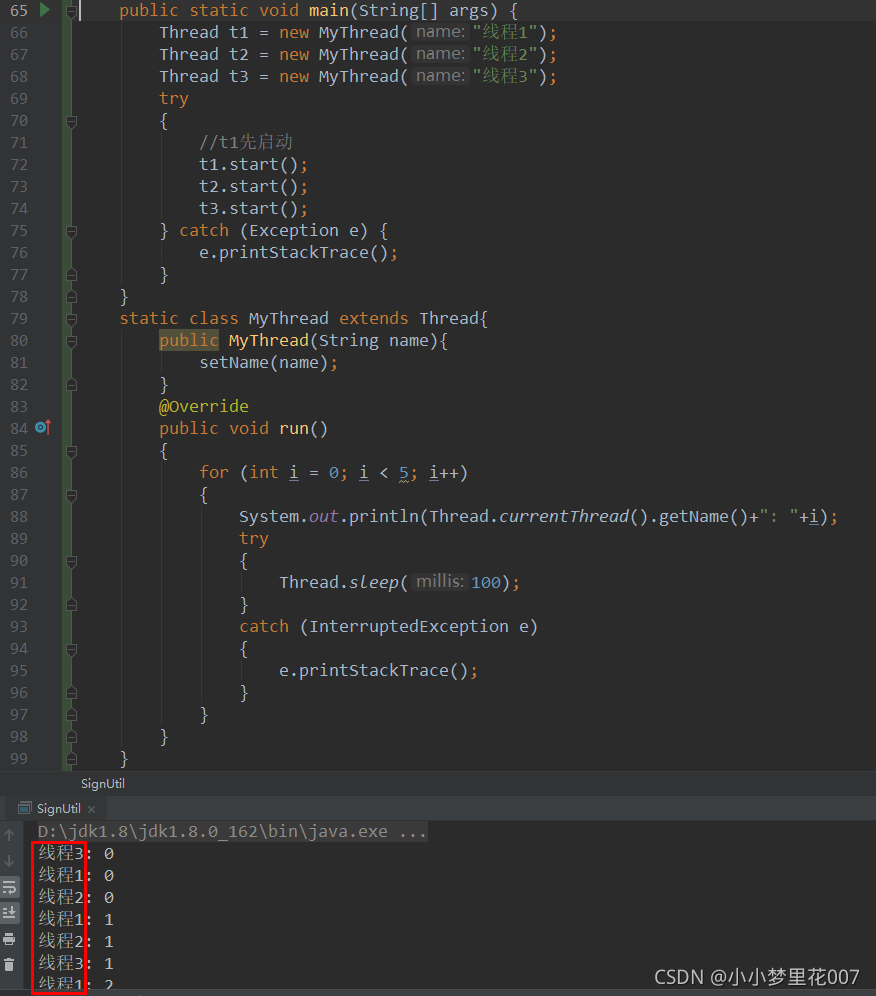
Task: Click the console output line '线程2: 1'
Action: (x=76, y=941)
